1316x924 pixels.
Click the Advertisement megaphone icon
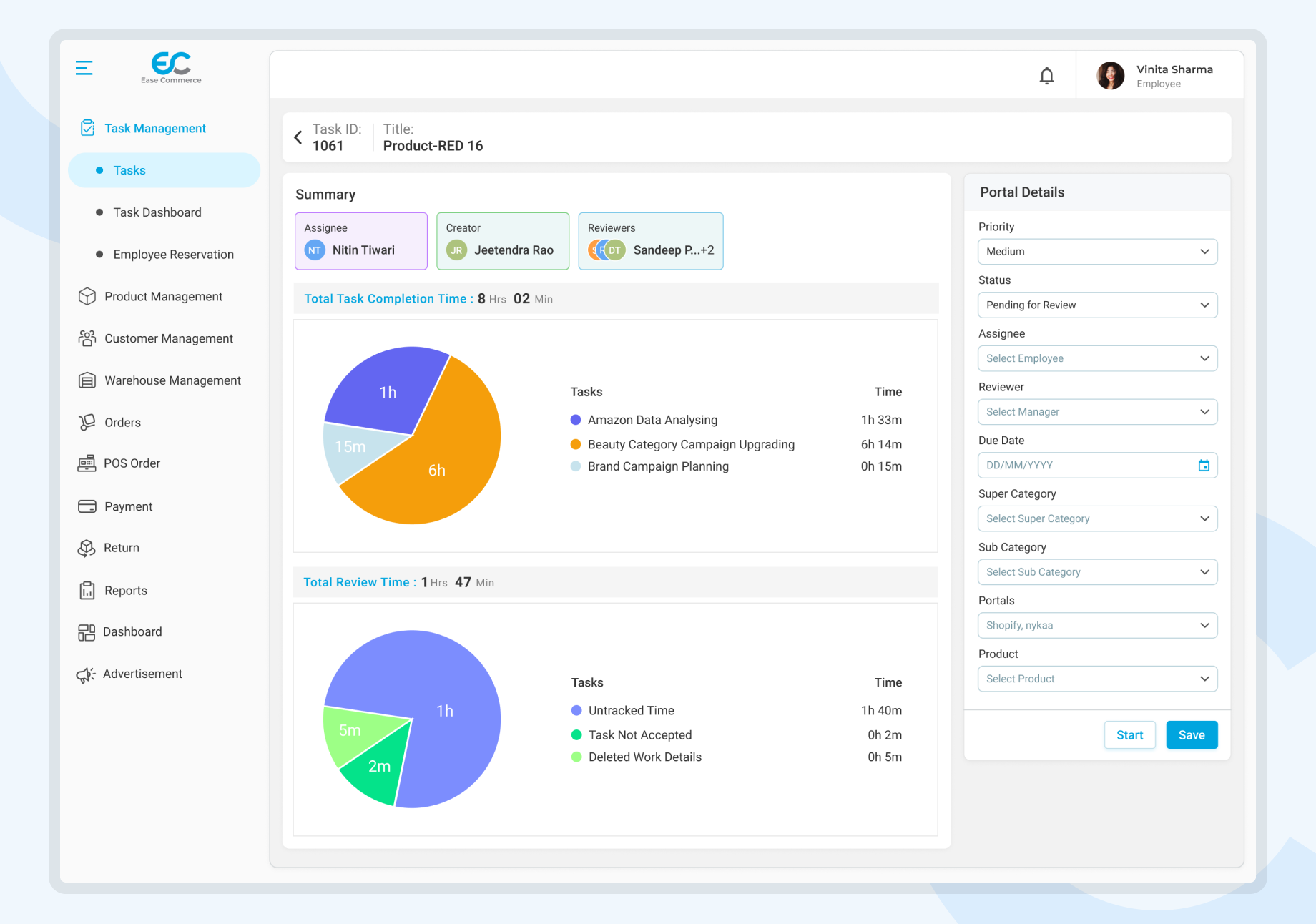click(86, 674)
